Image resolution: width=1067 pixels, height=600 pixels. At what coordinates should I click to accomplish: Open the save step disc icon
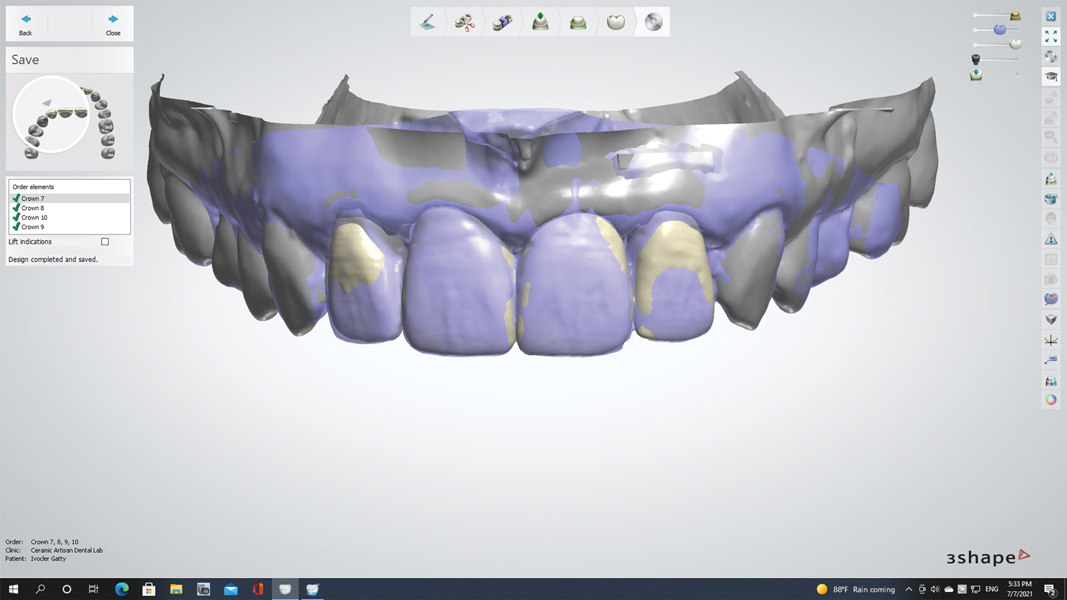click(653, 22)
